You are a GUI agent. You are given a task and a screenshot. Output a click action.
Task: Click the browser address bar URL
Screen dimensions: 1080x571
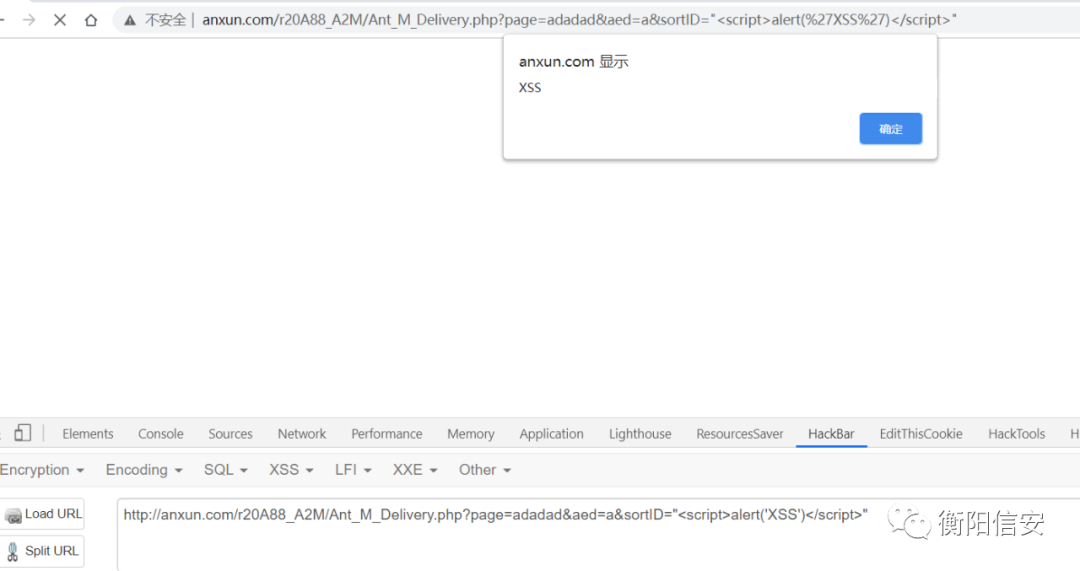click(579, 20)
